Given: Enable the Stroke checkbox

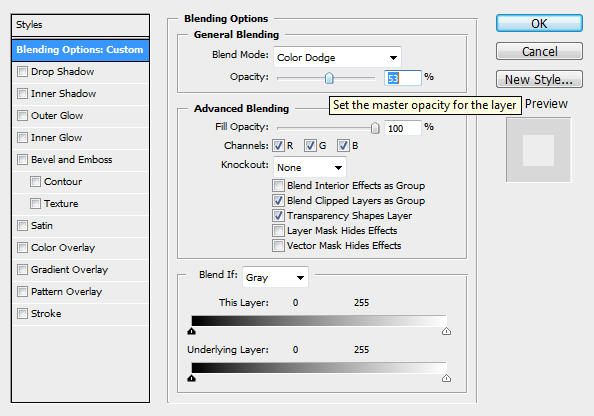Looking at the screenshot, I should coord(22,313).
